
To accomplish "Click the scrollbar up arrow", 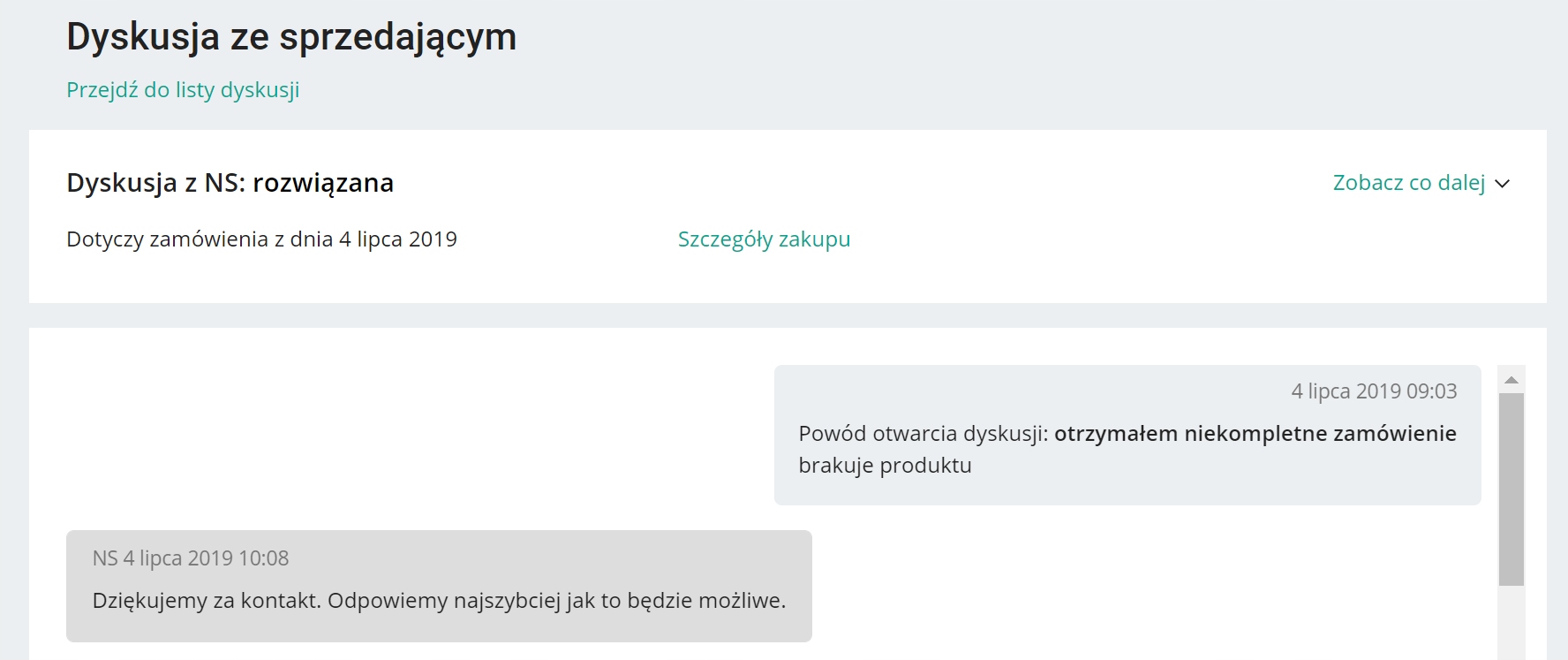I will pos(1511,380).
